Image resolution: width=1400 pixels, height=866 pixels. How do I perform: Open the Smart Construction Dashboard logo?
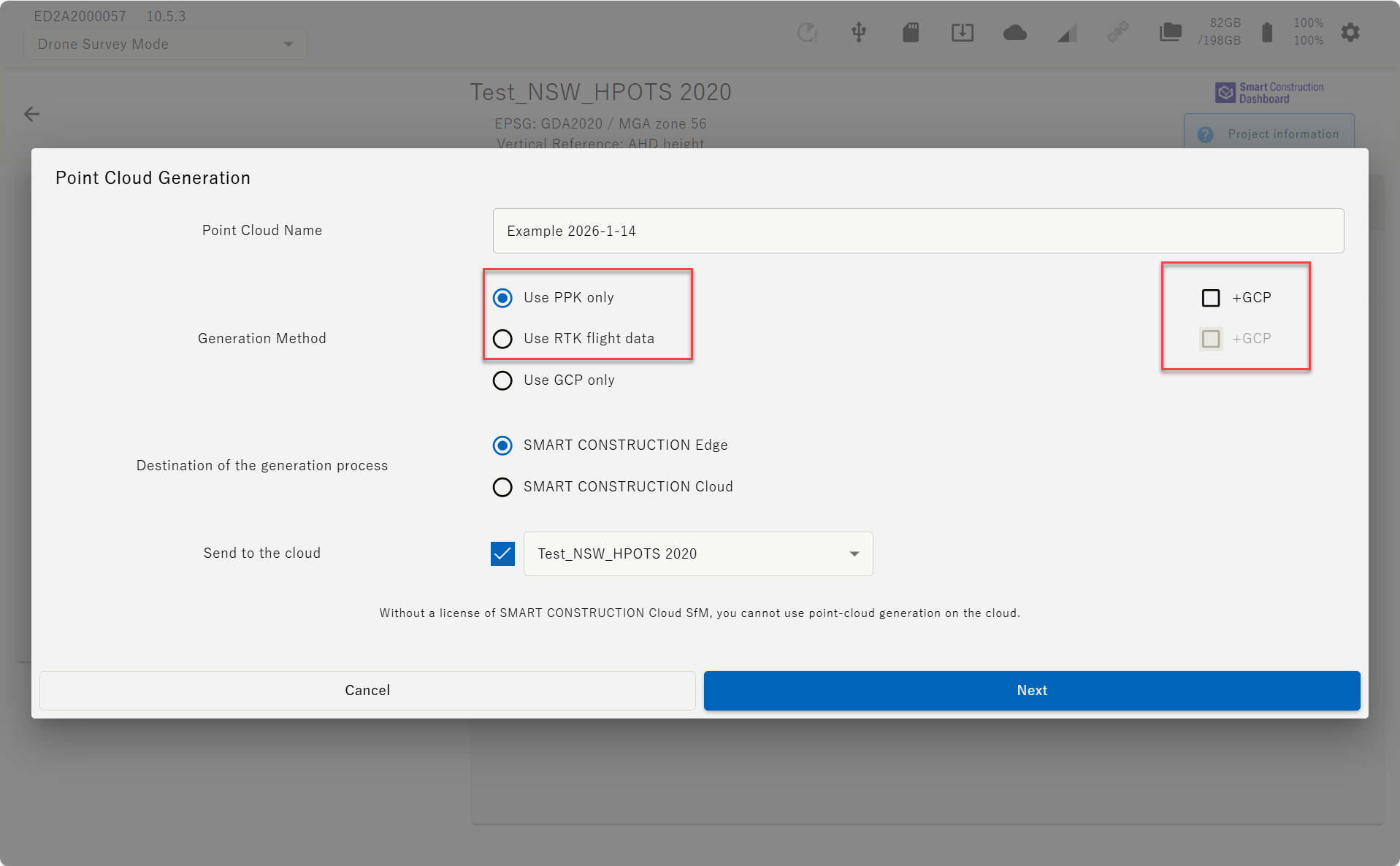pyautogui.click(x=1269, y=93)
